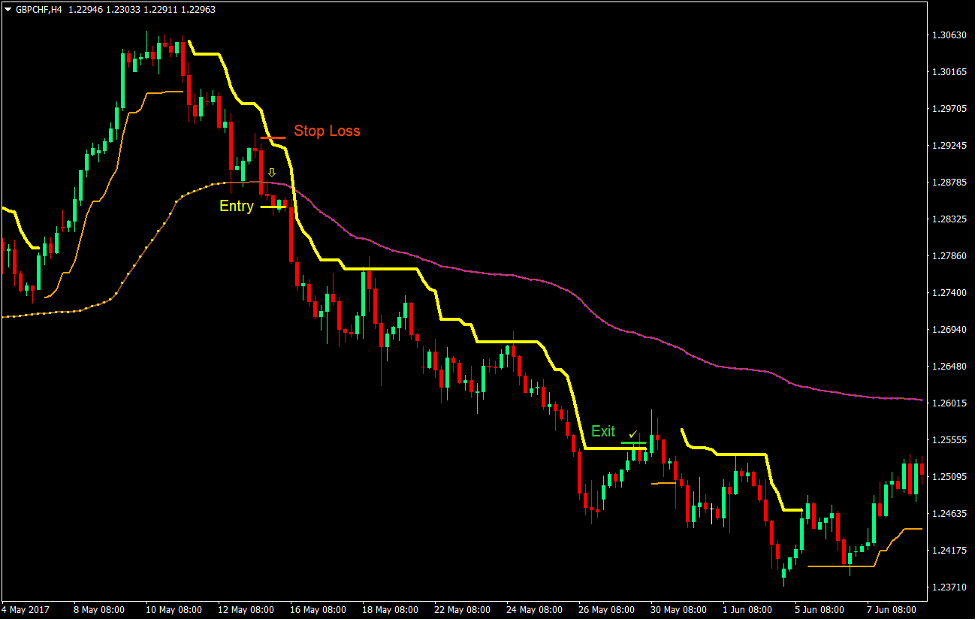The width and height of the screenshot is (977, 620).
Task: Click the Stop Loss text label
Action: (x=327, y=131)
